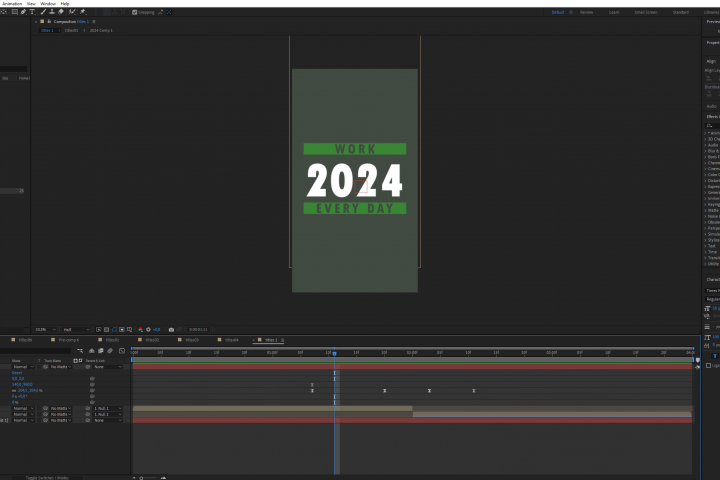Take a snapshot with the camera icon
720x480 pixels.
pyautogui.click(x=171, y=329)
